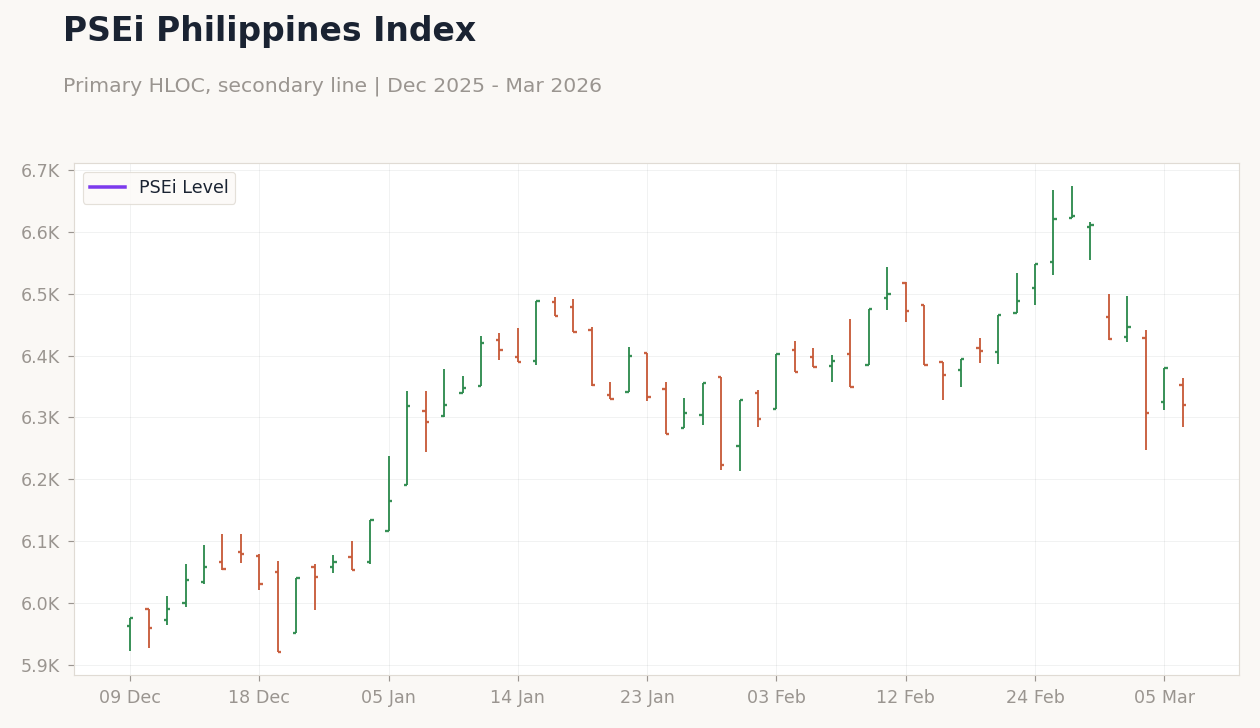This screenshot has width=1260, height=728.
Task: Click the PSEi Philippines Index chart title
Action: 269,31
